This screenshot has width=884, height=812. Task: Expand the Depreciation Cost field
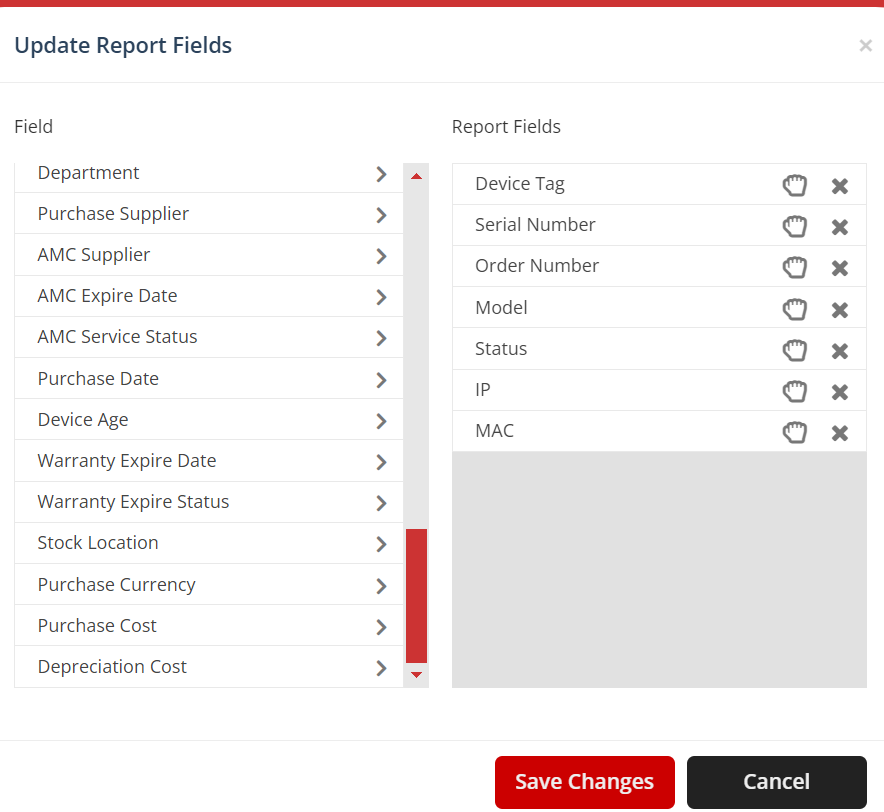[381, 666]
